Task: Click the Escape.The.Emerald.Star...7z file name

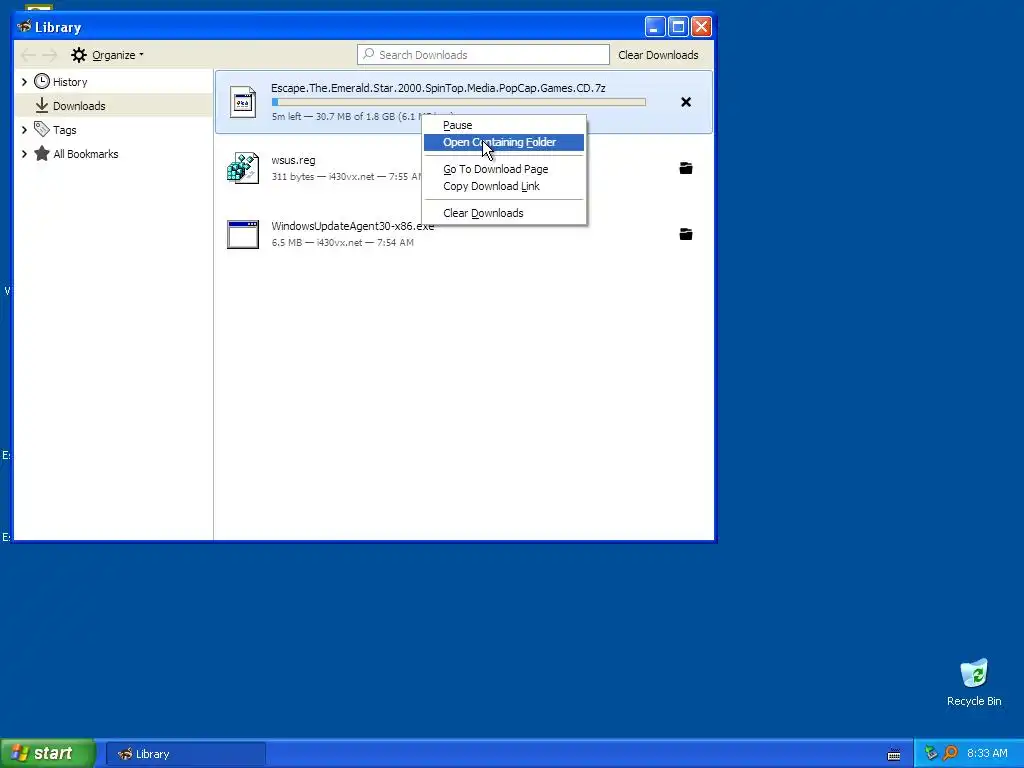Action: tap(438, 88)
